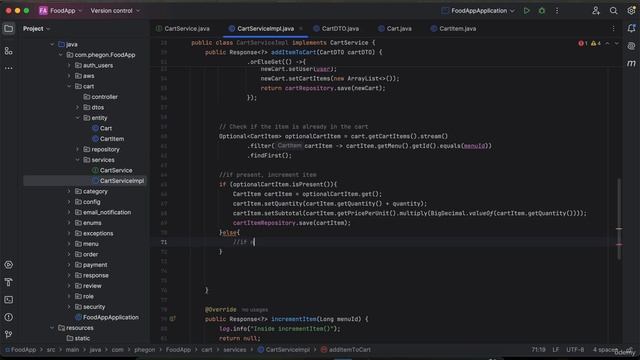Jump to previous highlighted problem arrow
The image size is (640, 360).
607,43
